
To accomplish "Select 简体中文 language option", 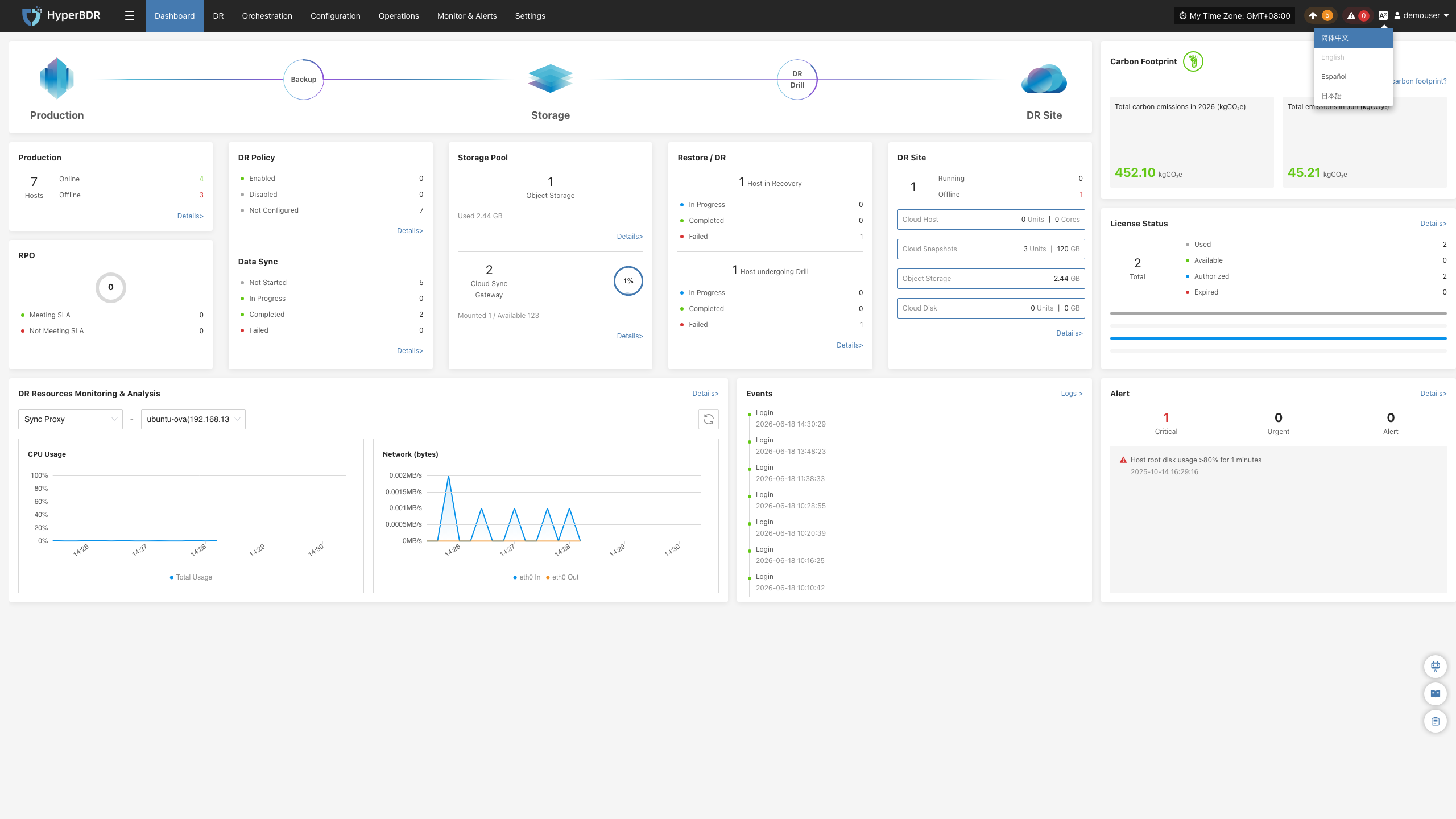I will click(1353, 38).
